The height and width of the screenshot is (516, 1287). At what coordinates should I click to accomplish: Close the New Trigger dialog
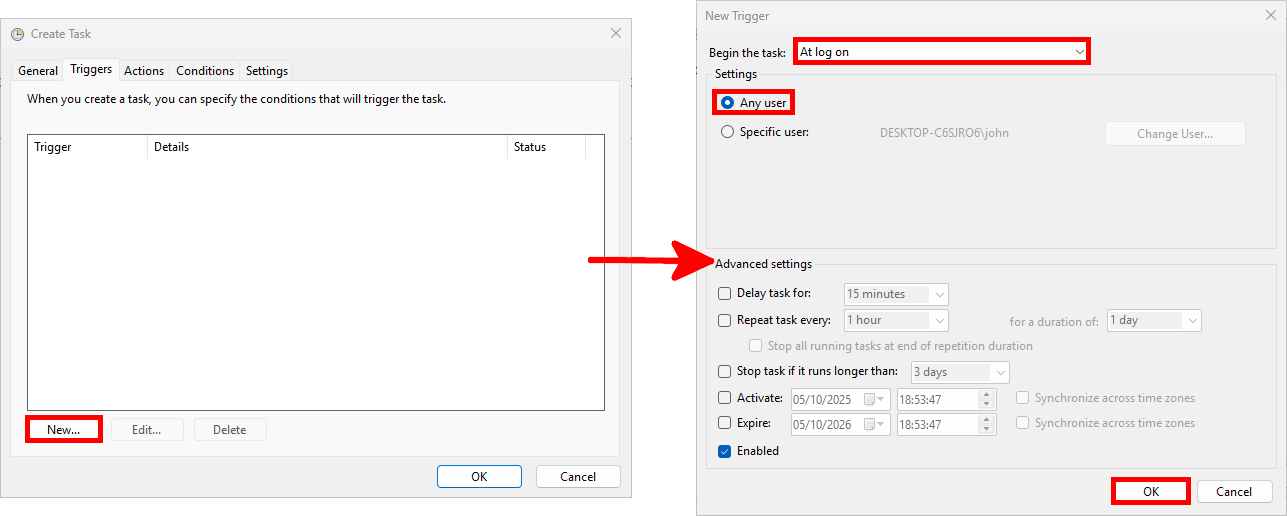point(1270,16)
